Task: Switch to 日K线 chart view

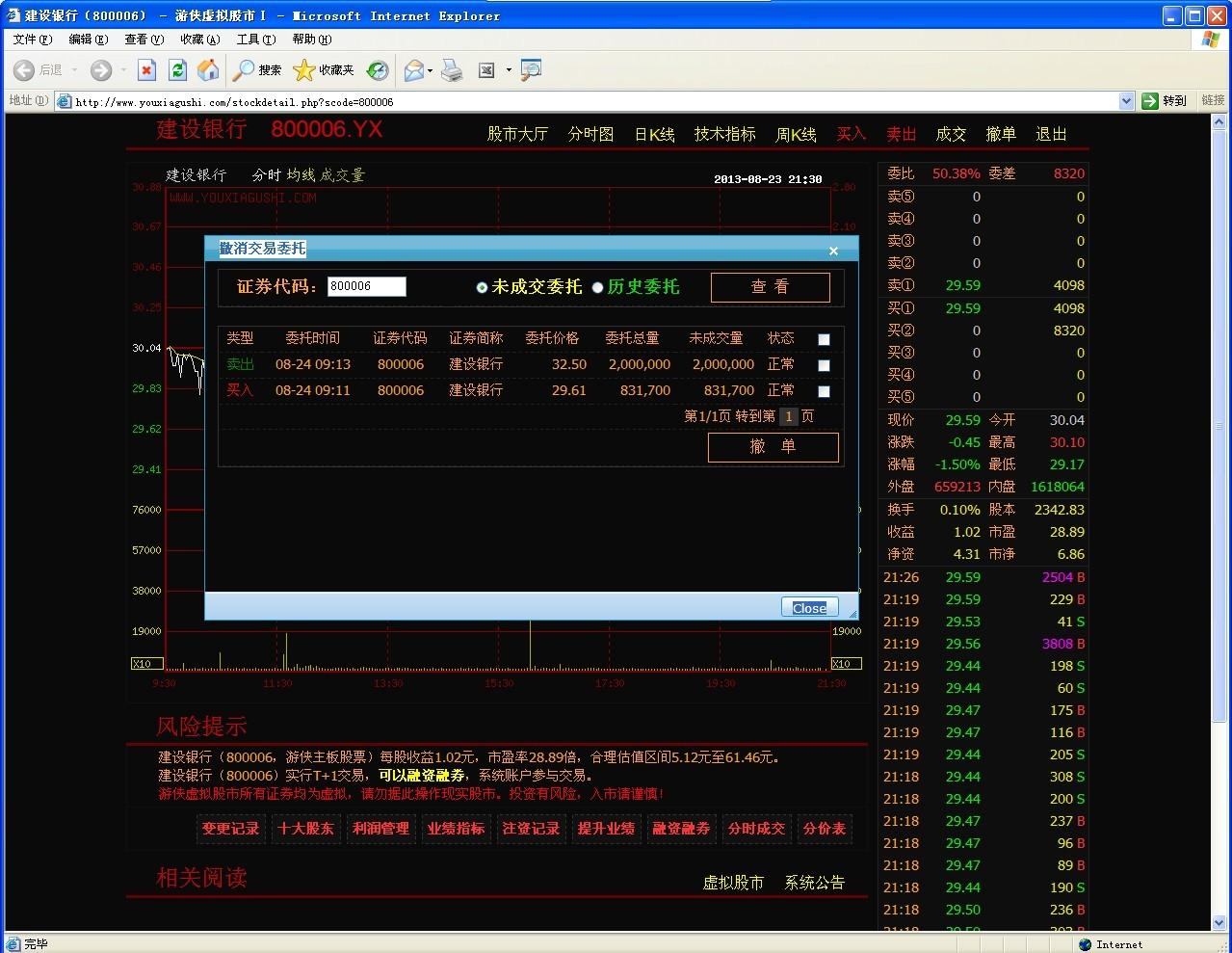Action: point(654,134)
